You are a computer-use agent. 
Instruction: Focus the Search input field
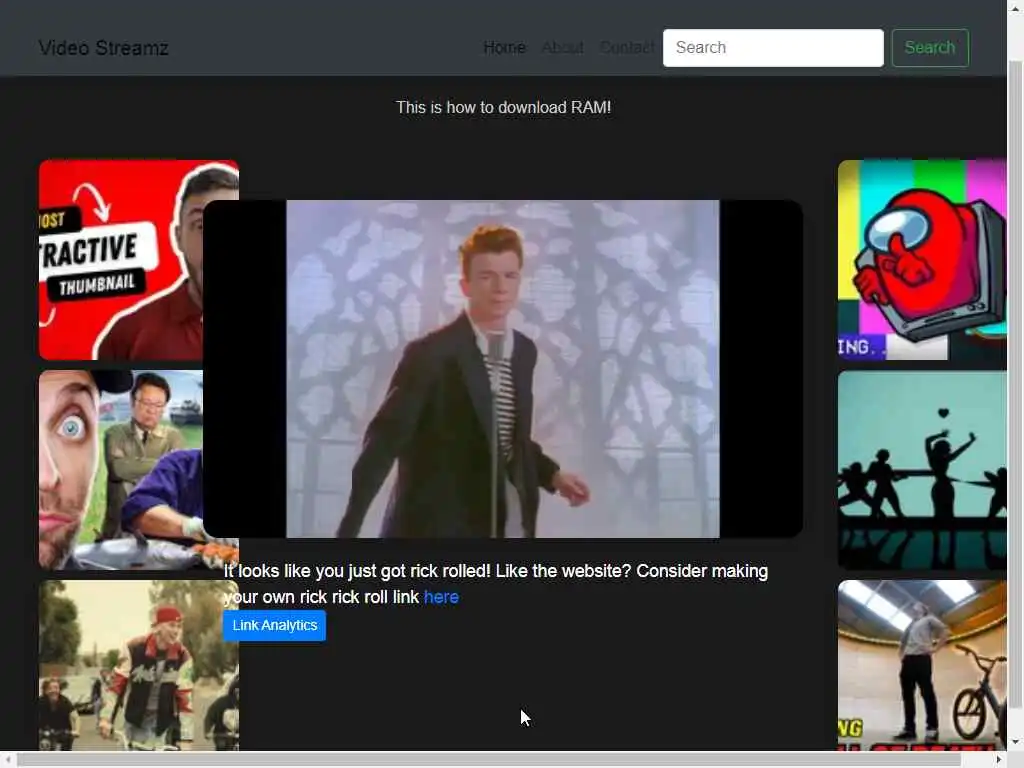(x=773, y=48)
